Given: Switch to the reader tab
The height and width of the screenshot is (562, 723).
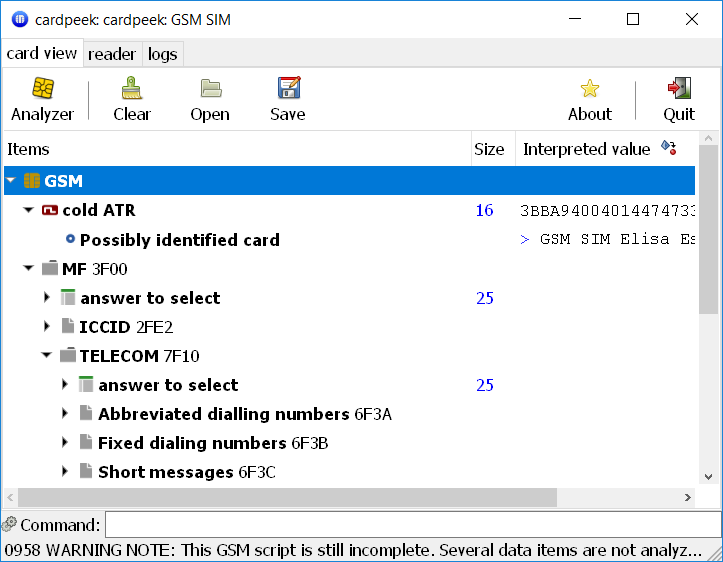Looking at the screenshot, I should 112,54.
